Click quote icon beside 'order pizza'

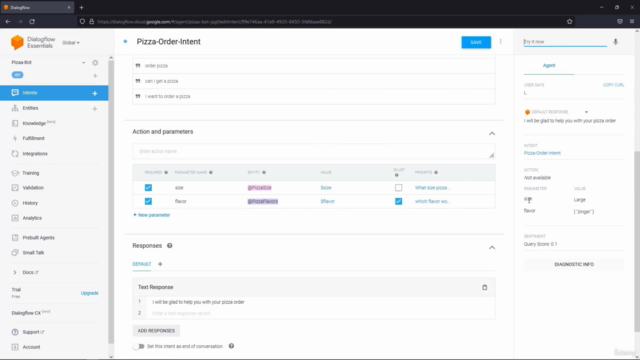(x=138, y=66)
